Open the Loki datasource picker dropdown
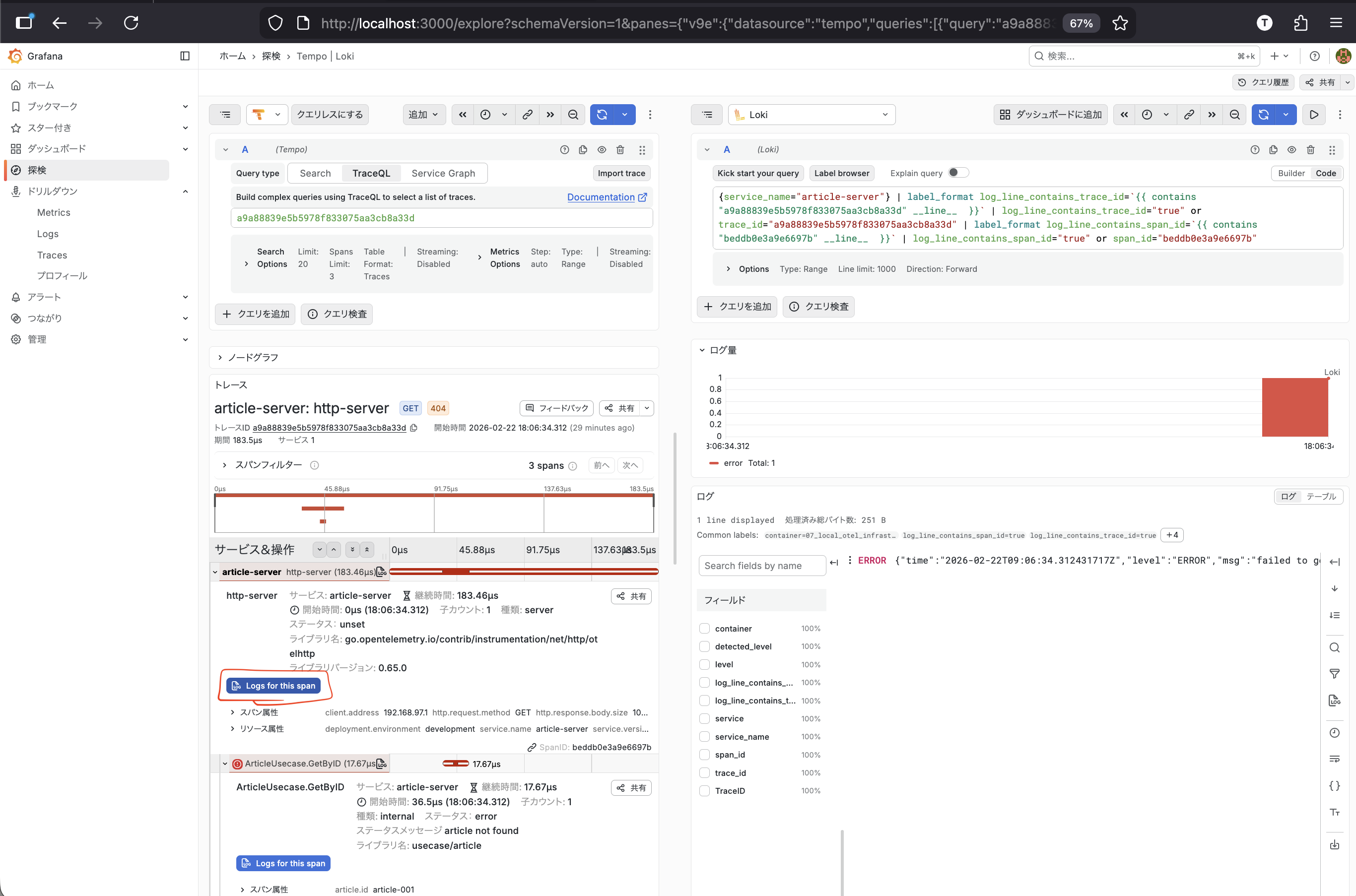1356x896 pixels. 812,115
